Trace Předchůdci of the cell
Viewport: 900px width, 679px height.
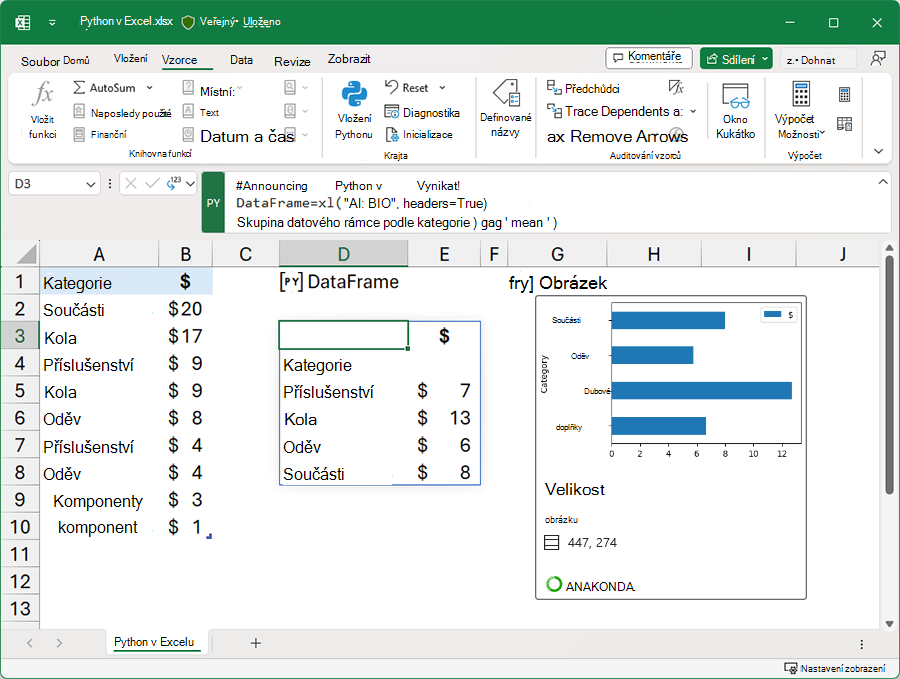coord(583,88)
